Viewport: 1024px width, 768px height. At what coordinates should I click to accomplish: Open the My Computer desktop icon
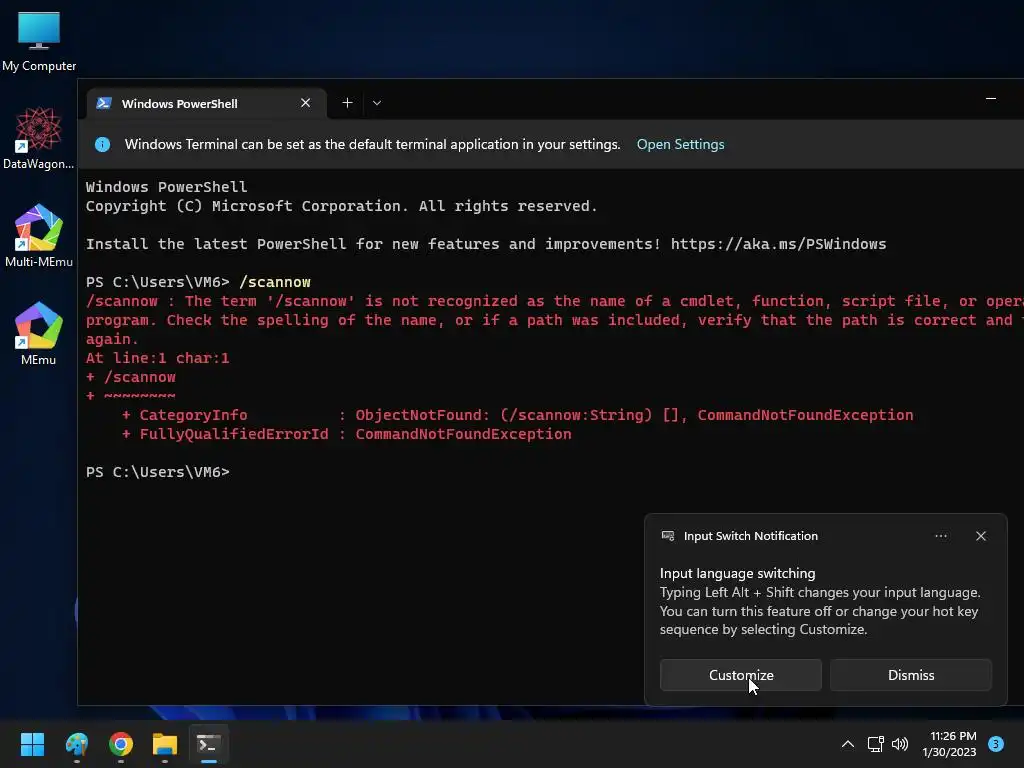[39, 42]
